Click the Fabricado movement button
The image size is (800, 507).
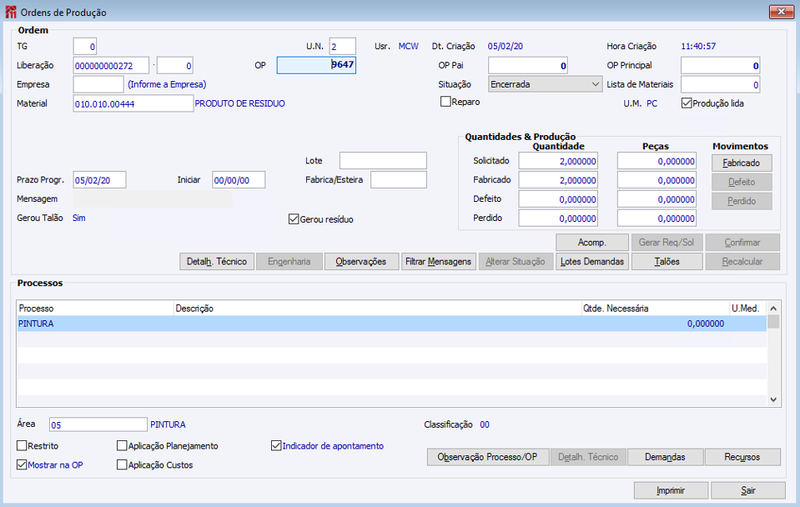pyautogui.click(x=741, y=163)
